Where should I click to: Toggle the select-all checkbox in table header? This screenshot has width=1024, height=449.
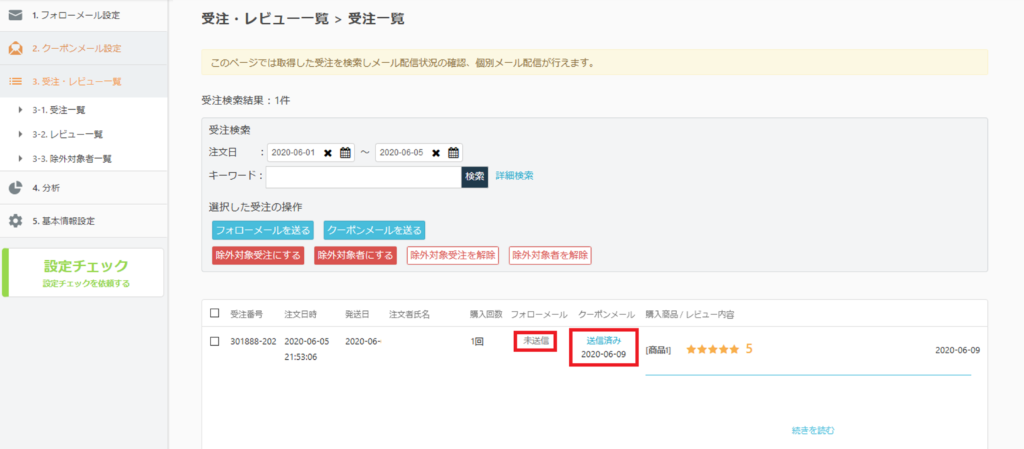[x=215, y=314]
